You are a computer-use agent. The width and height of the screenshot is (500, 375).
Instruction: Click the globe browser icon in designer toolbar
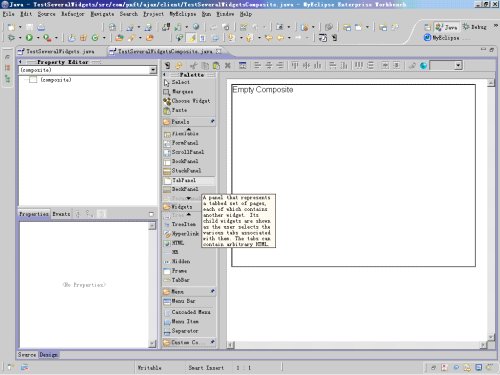coord(423,66)
